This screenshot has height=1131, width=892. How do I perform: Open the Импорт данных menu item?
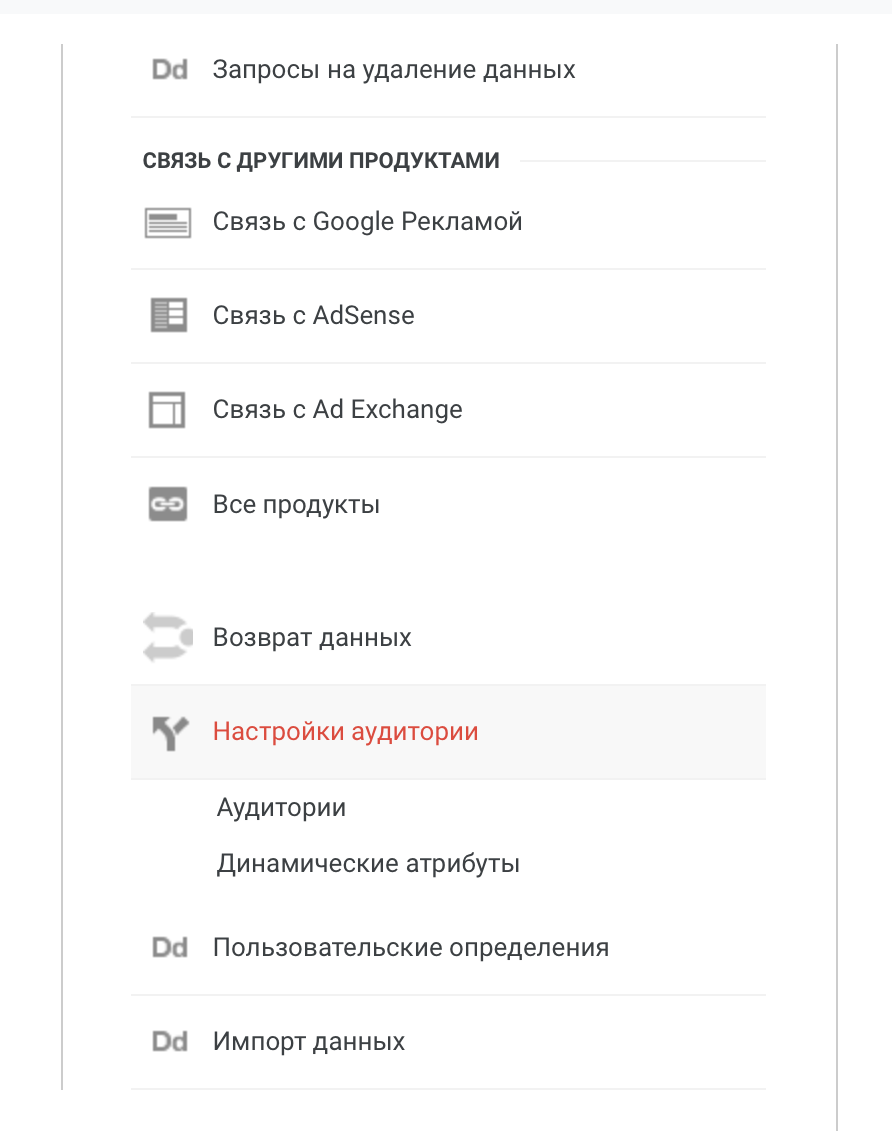(x=308, y=1042)
